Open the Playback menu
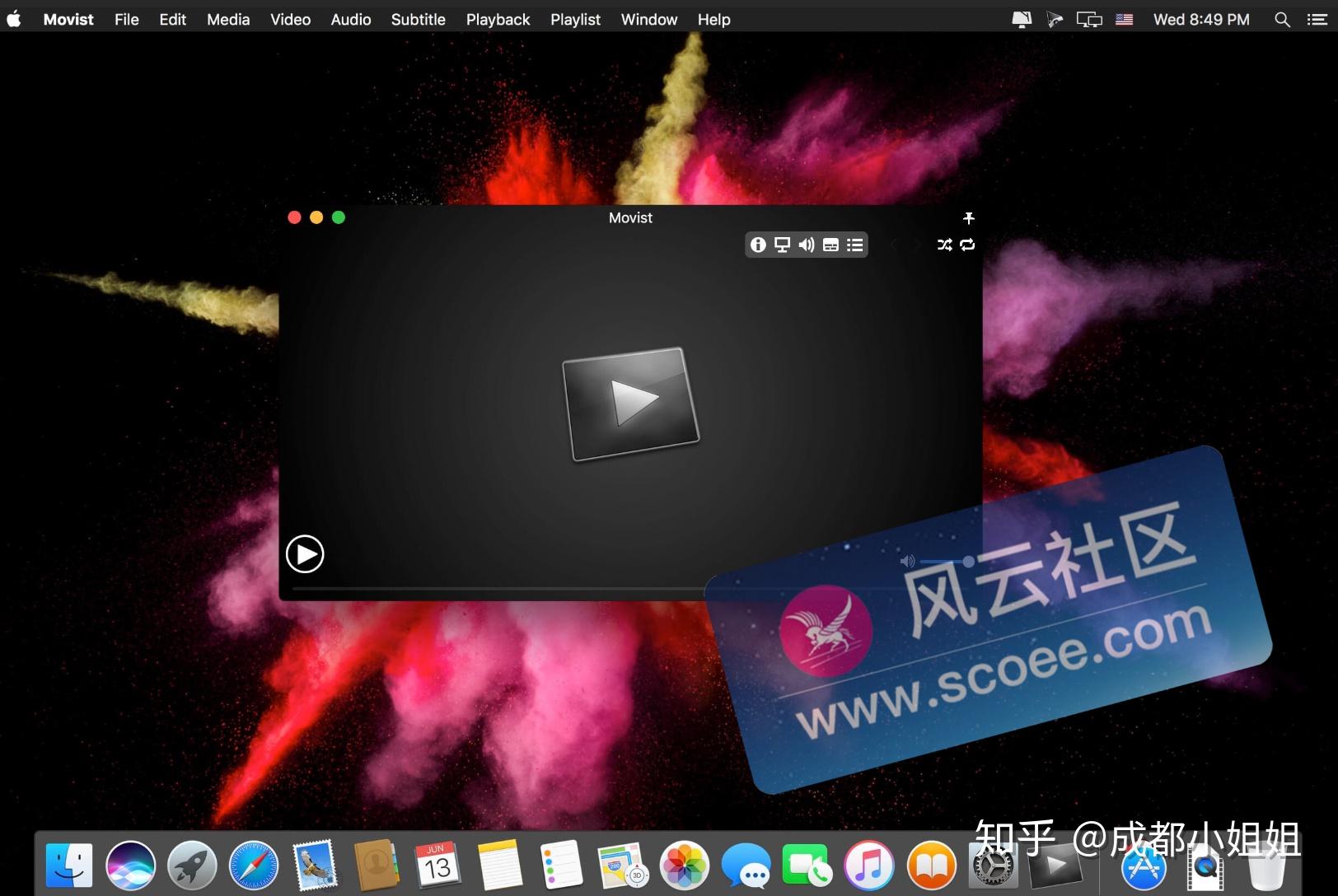1338x896 pixels. (x=498, y=19)
